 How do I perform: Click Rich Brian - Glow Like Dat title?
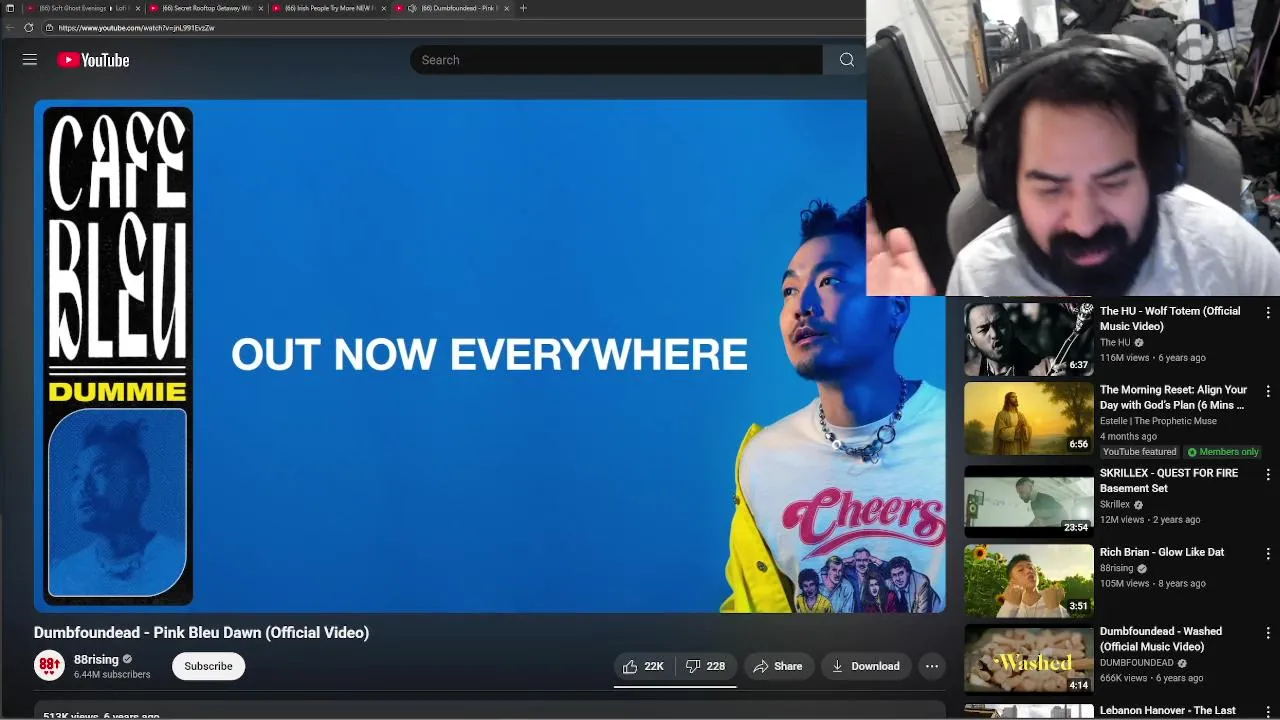(x=1162, y=552)
